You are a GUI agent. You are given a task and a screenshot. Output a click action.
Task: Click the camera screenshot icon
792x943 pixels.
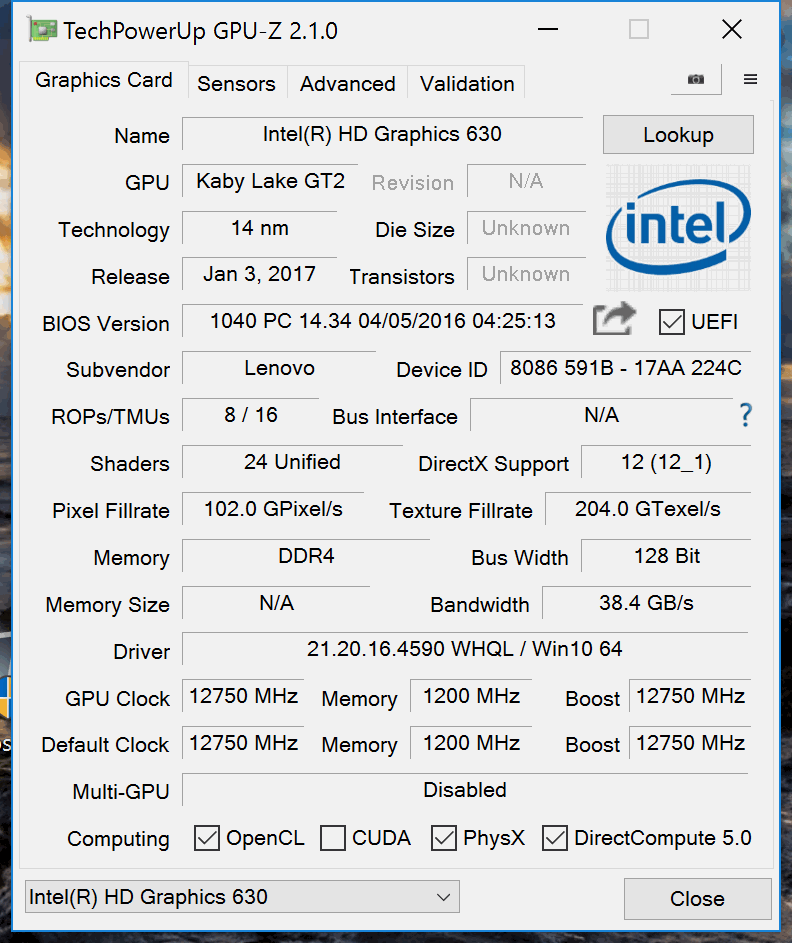coord(695,80)
